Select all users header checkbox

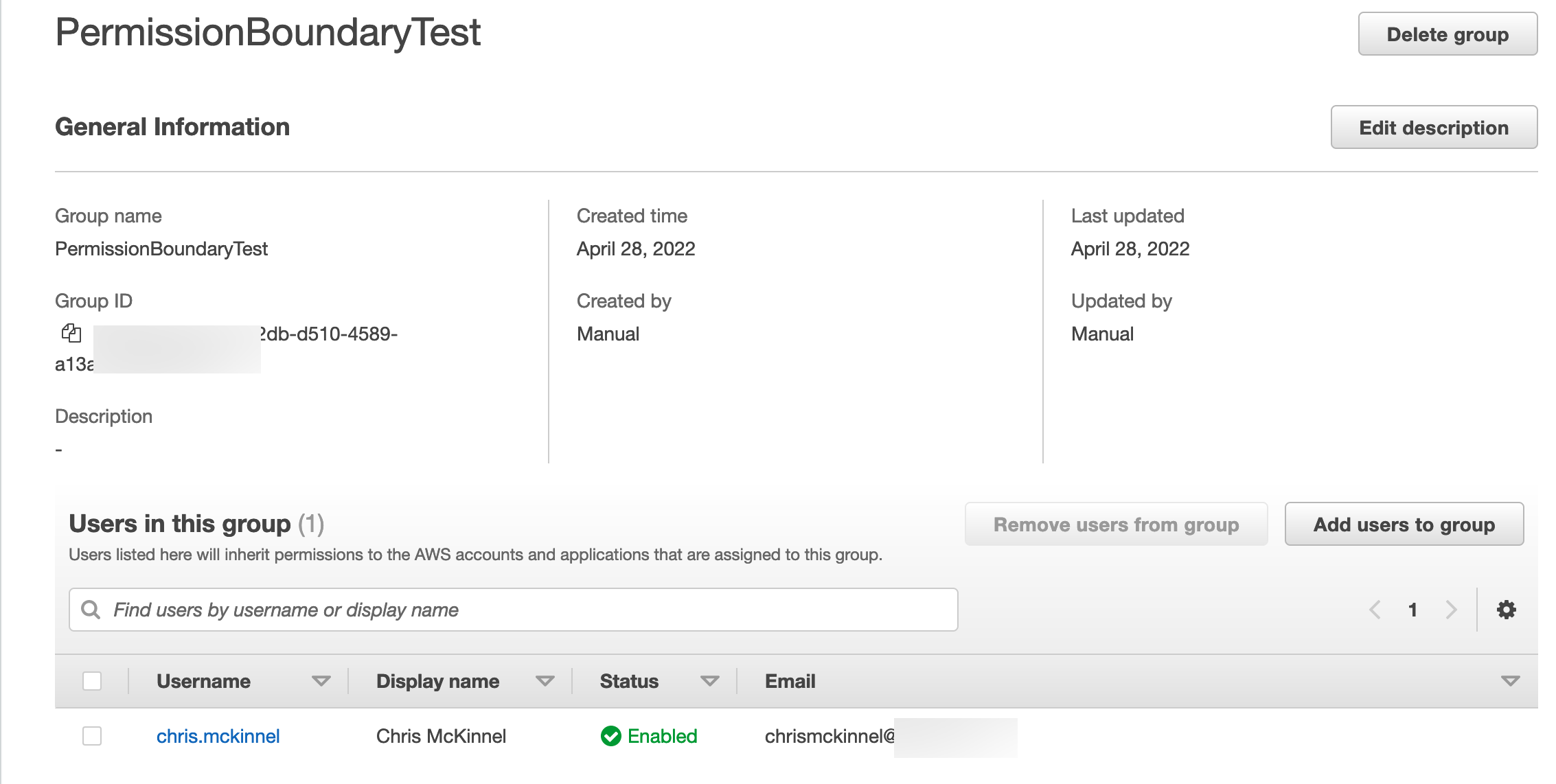[92, 681]
